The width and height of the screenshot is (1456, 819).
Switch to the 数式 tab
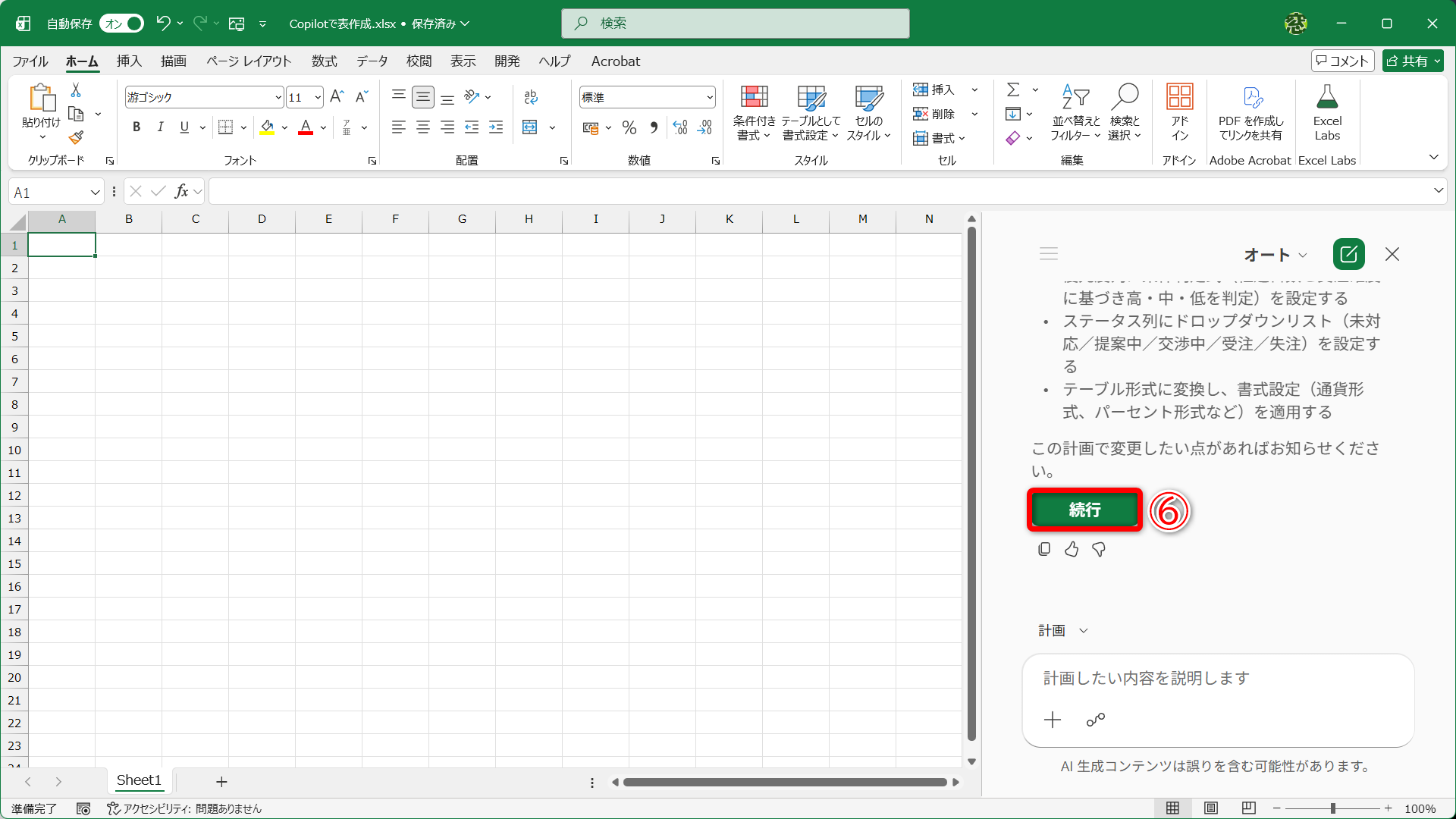coord(324,61)
